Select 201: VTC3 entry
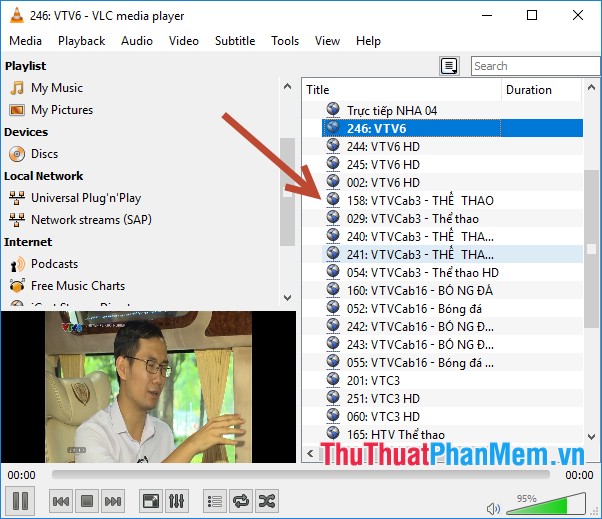 [373, 381]
